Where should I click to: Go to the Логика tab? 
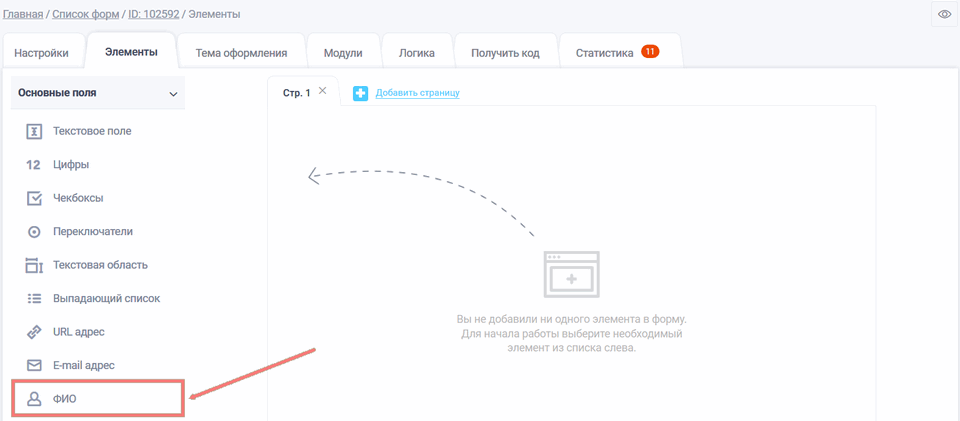pyautogui.click(x=416, y=53)
